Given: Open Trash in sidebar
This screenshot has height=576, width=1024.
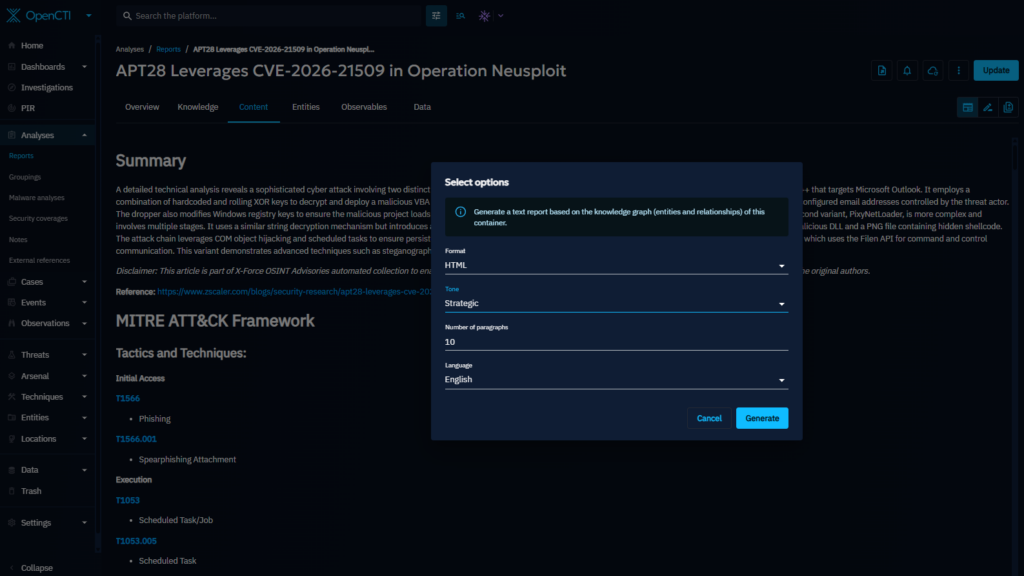Looking at the screenshot, I should point(31,491).
